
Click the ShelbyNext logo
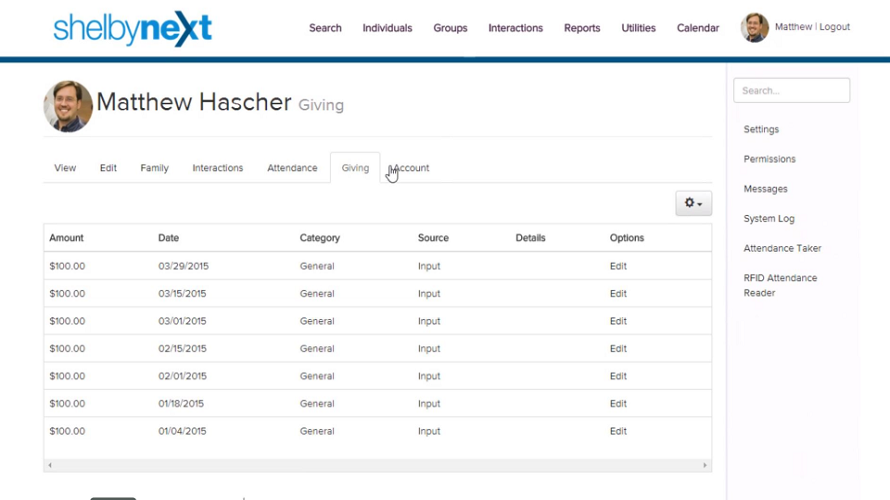coord(132,28)
